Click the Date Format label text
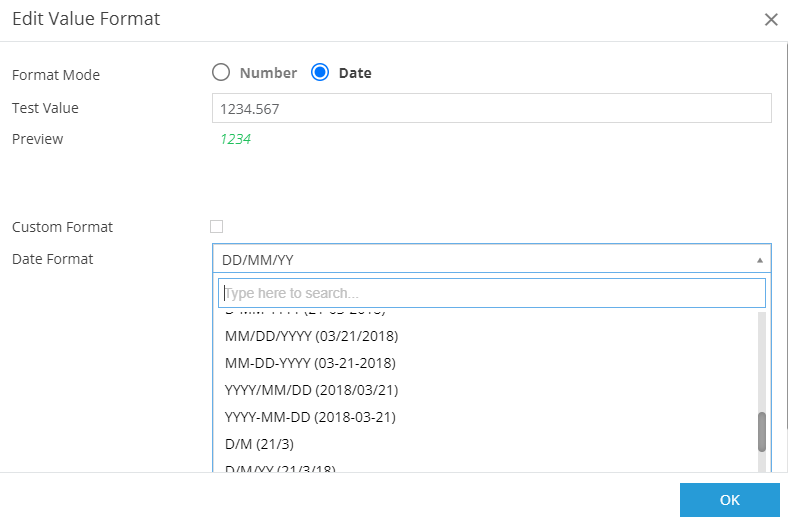Viewport: 788px width, 523px height. tap(52, 259)
